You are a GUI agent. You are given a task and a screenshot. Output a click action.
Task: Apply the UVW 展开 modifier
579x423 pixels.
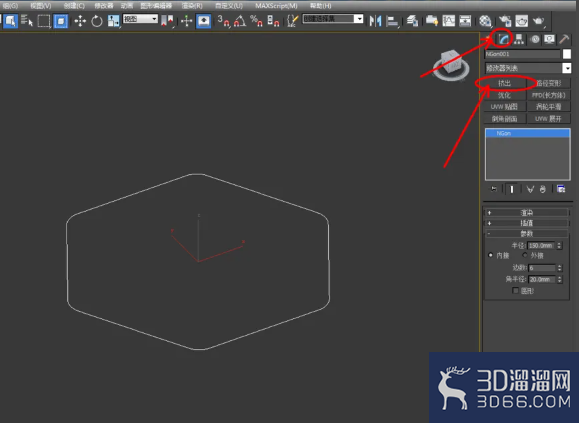point(548,118)
